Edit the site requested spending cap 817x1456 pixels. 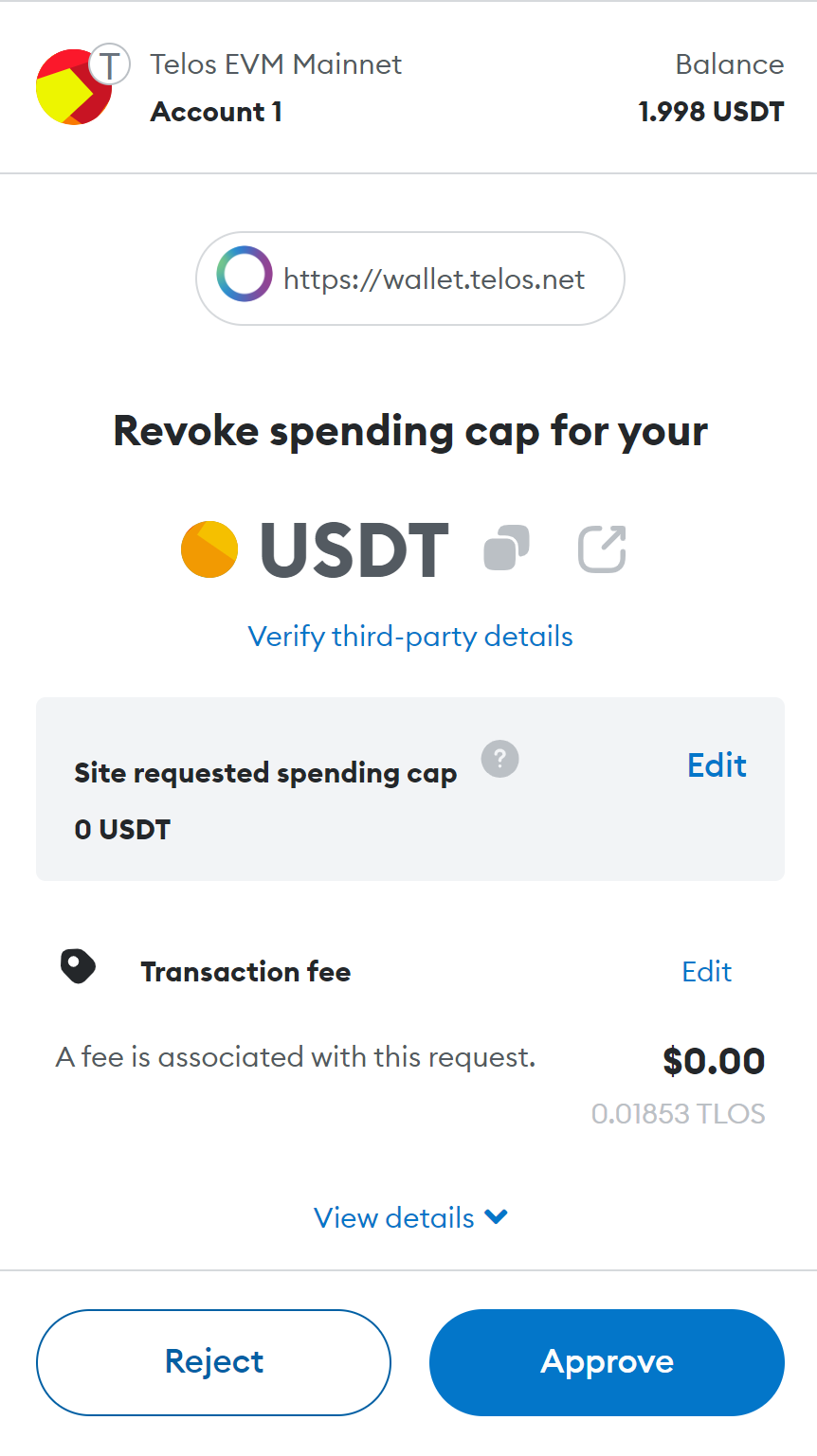point(717,765)
